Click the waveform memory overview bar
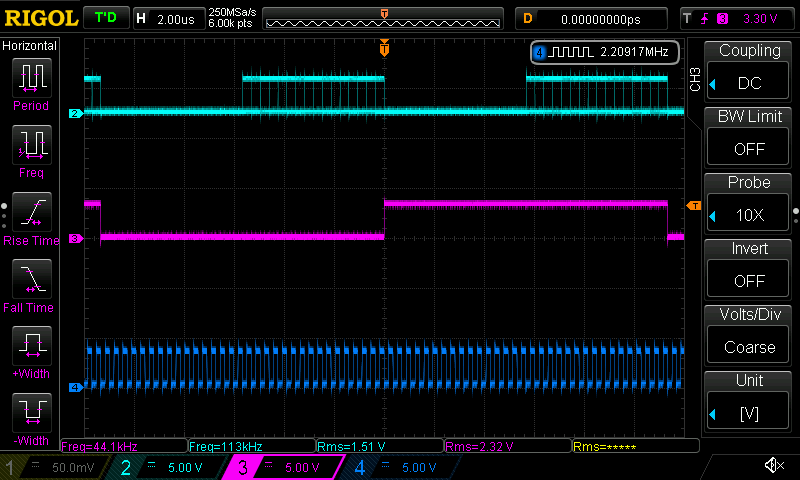Viewport: 800px width, 480px height. point(383,19)
